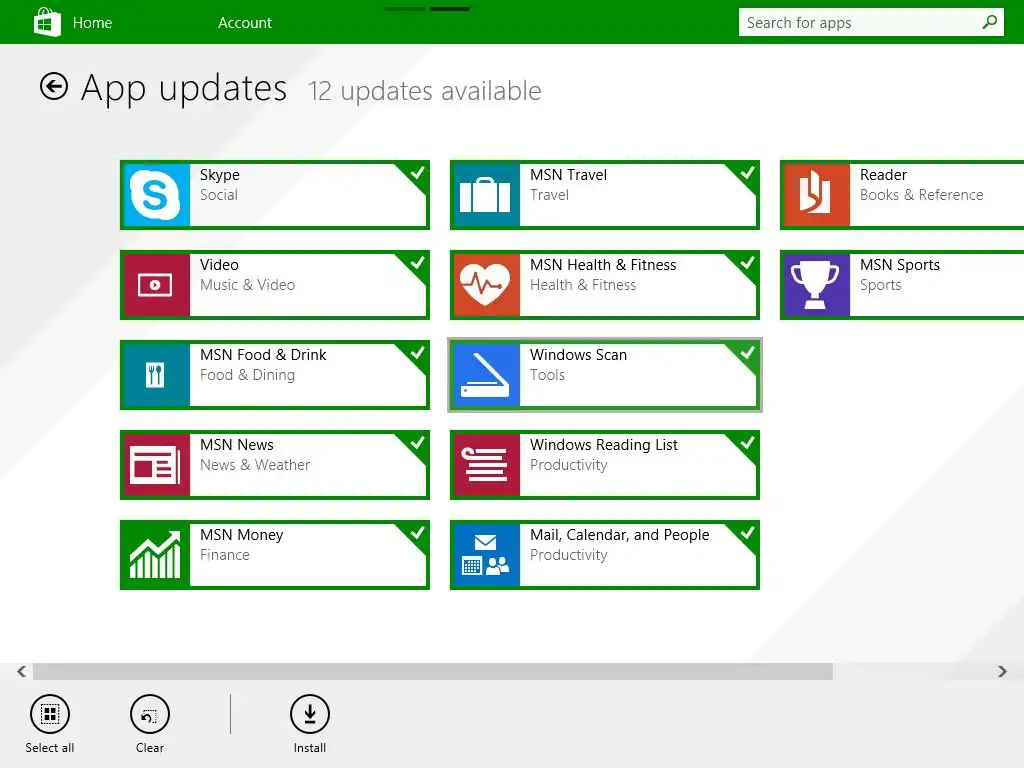This screenshot has width=1024, height=768.
Task: Click the 'Books & Reference' category text
Action: pos(921,195)
